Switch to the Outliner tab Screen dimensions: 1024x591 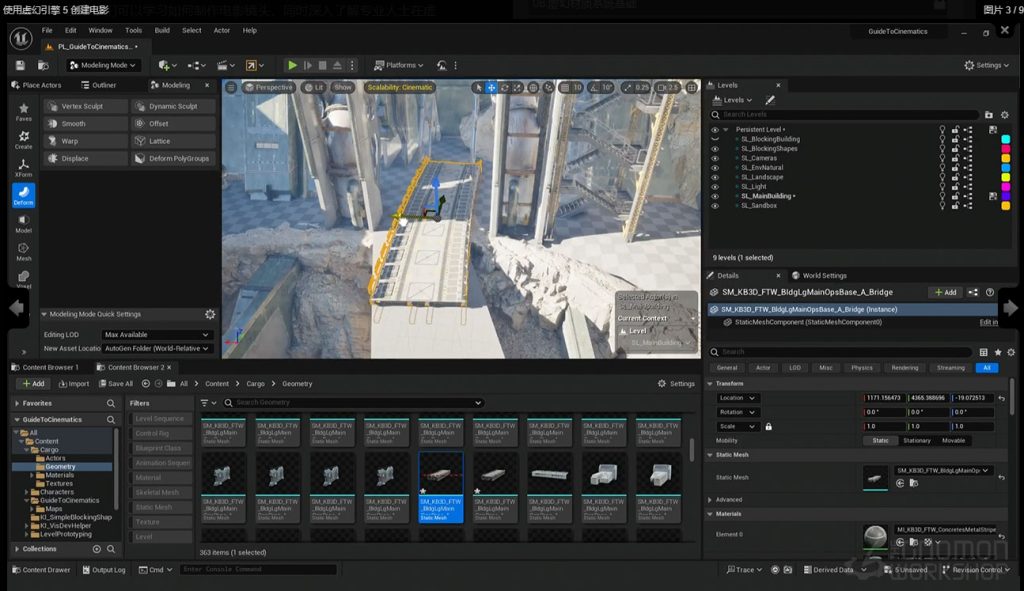pyautogui.click(x=99, y=85)
